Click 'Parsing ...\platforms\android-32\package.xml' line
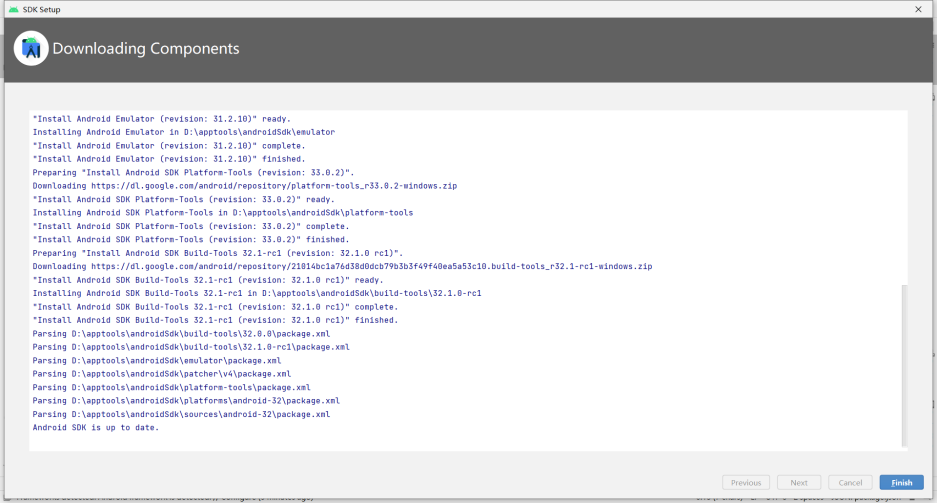937x503 pixels. point(186,401)
